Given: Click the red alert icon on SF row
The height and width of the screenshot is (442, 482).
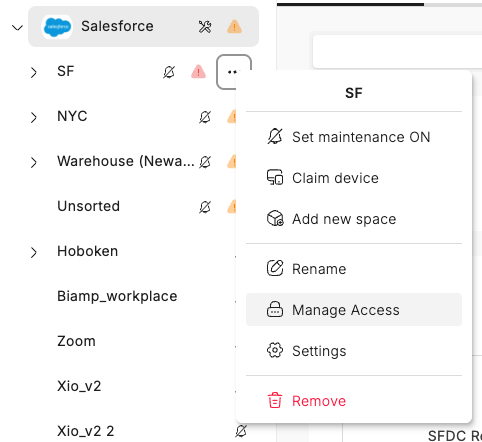Looking at the screenshot, I should click(198, 72).
